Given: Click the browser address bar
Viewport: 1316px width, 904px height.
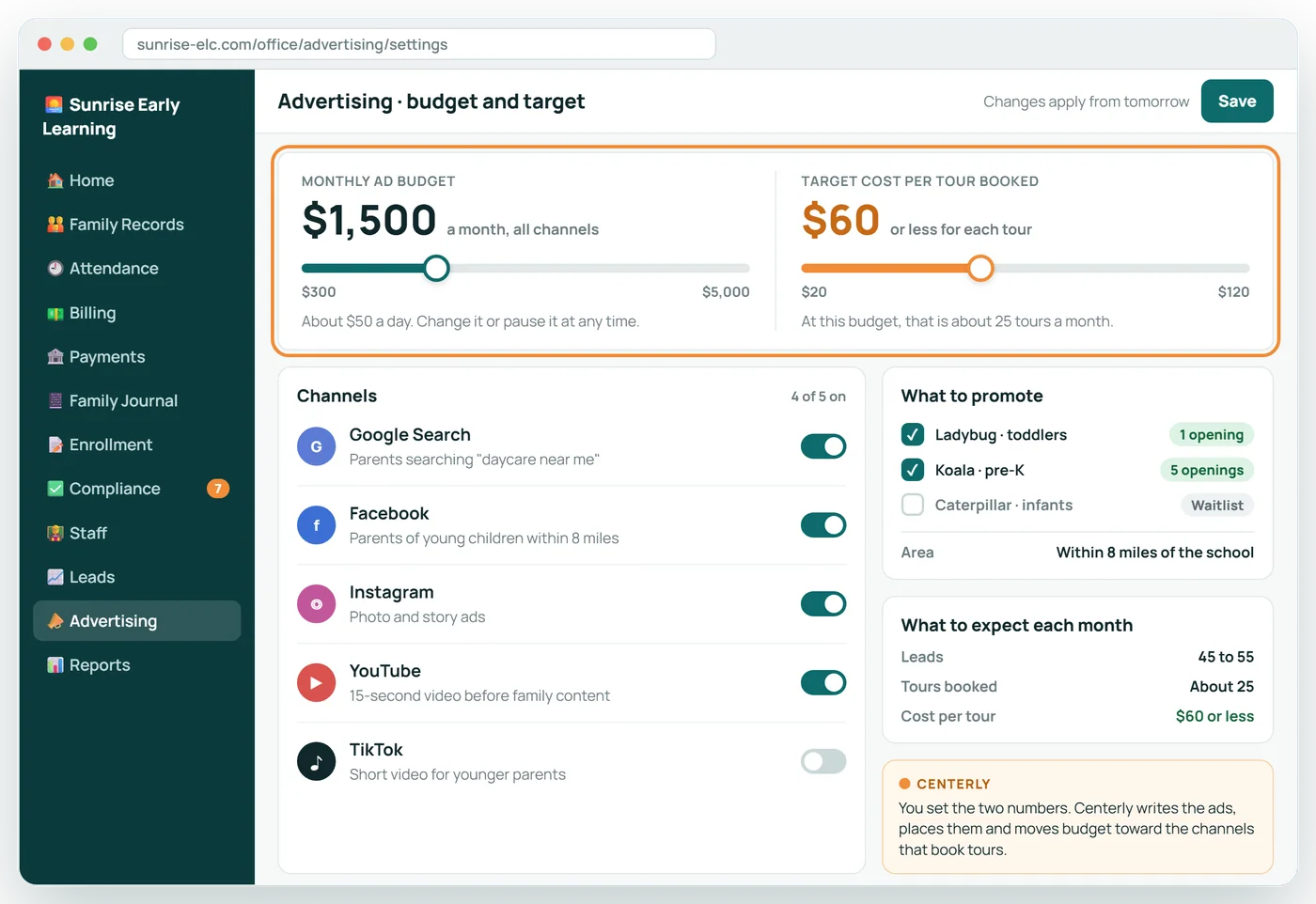Looking at the screenshot, I should [x=419, y=44].
